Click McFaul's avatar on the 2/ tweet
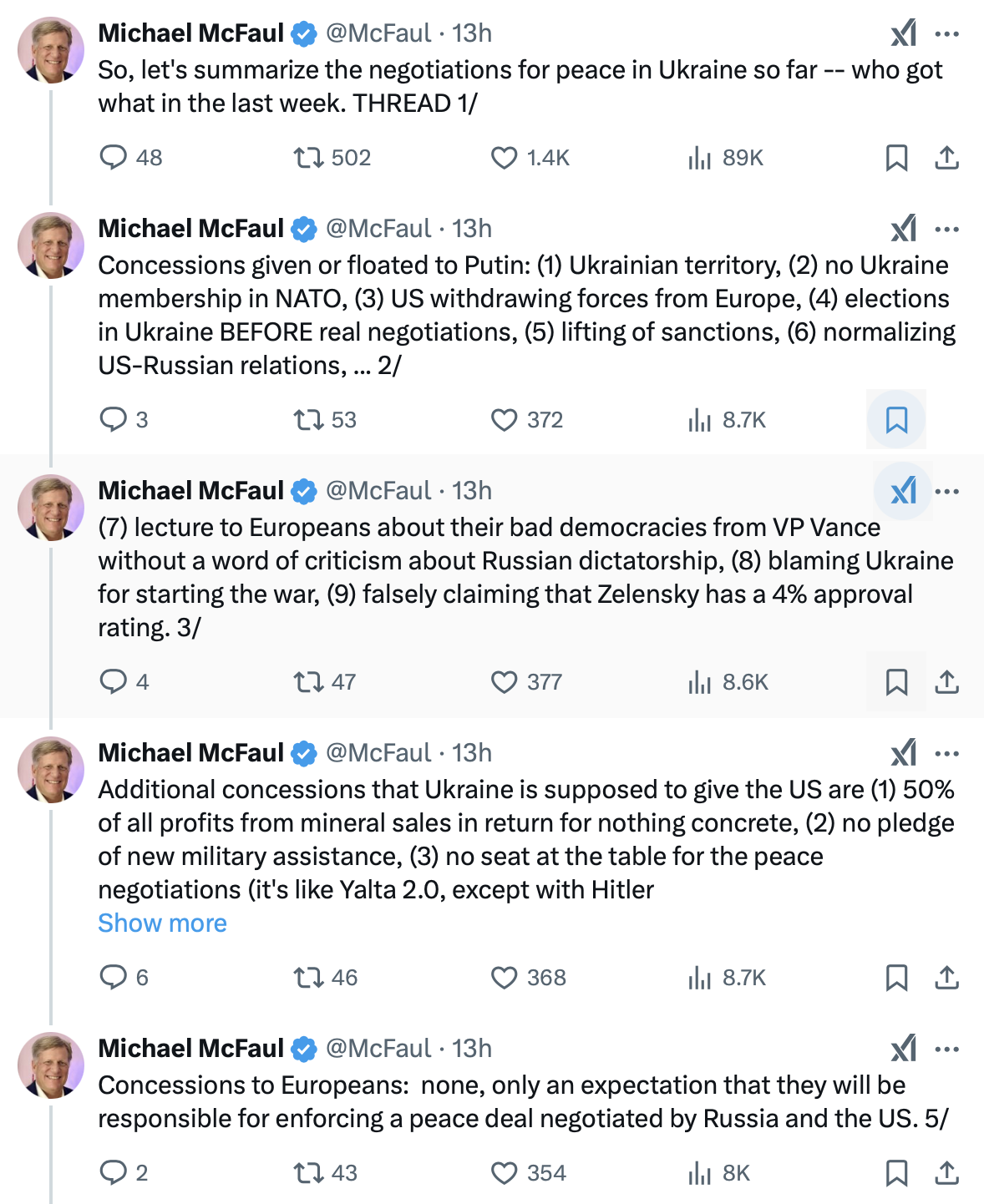 (51, 245)
